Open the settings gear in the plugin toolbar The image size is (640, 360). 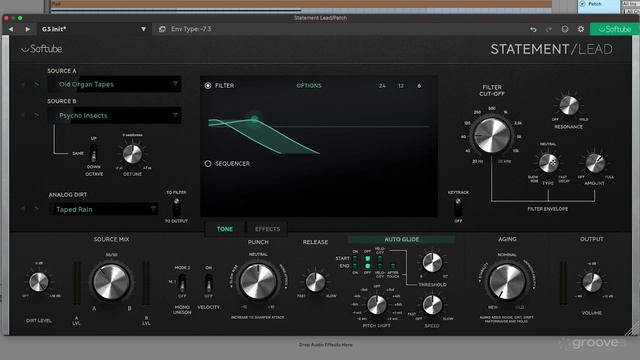581,29
